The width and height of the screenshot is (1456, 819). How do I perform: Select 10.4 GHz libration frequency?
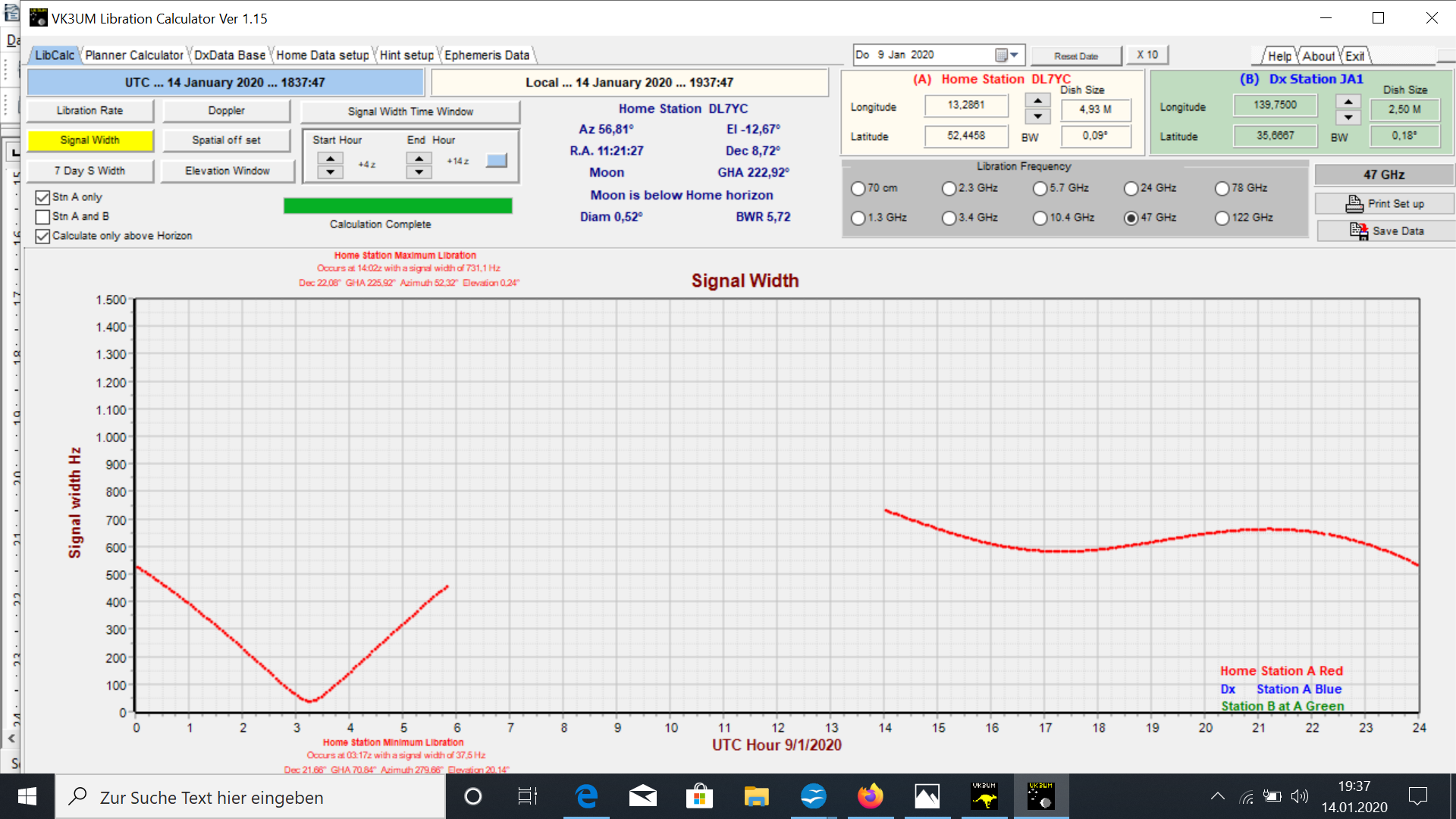1040,218
